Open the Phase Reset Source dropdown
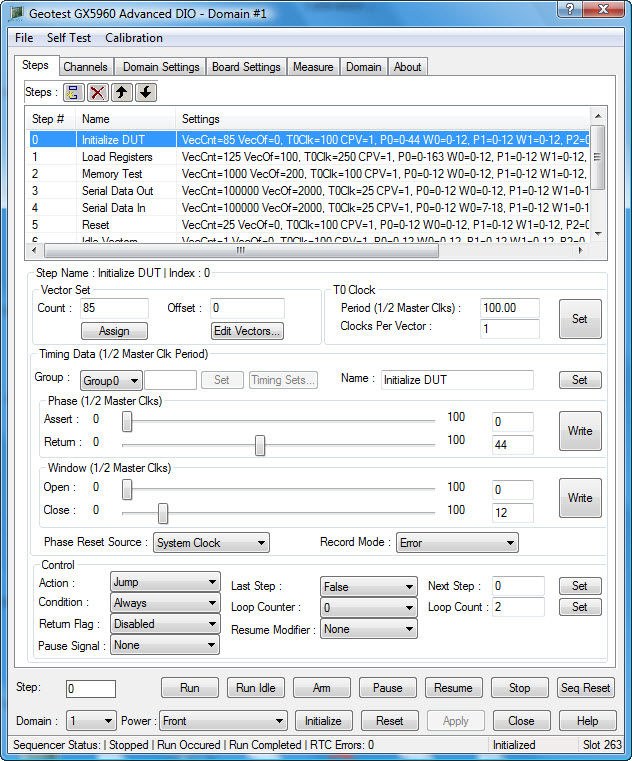Image resolution: width=632 pixels, height=761 pixels. pos(211,543)
